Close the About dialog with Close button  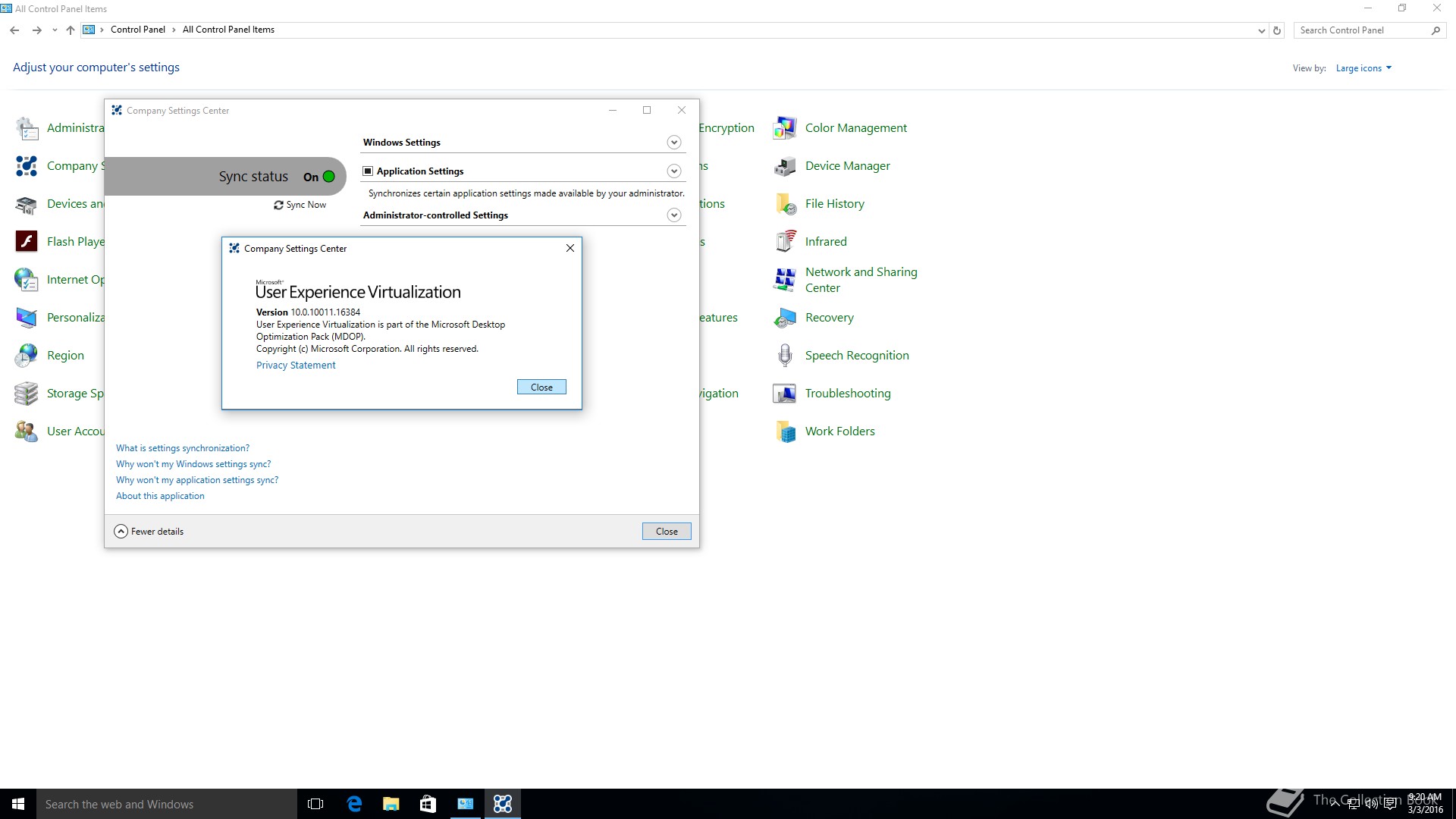541,388
